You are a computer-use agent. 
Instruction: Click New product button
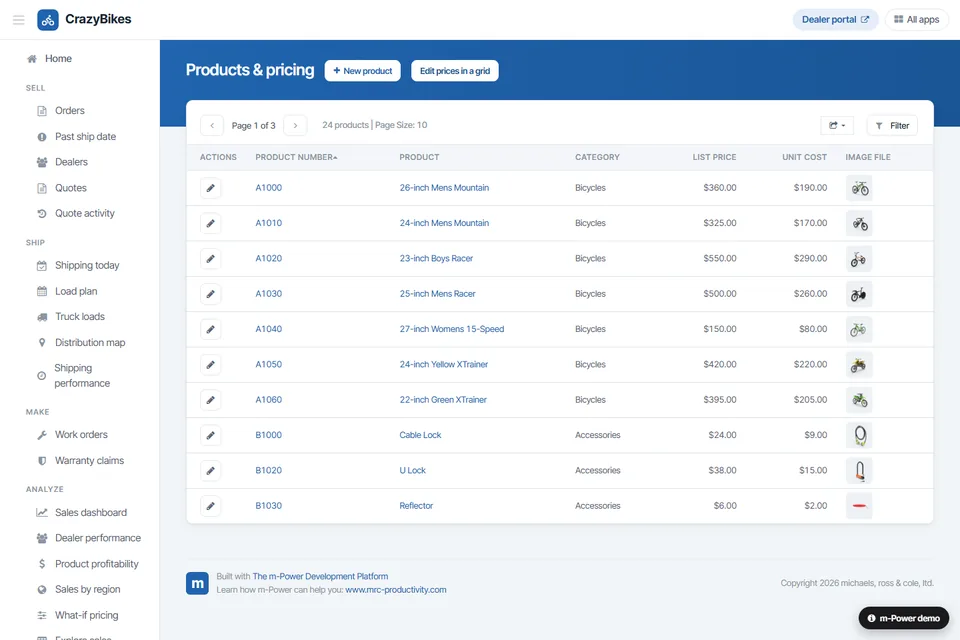362,70
